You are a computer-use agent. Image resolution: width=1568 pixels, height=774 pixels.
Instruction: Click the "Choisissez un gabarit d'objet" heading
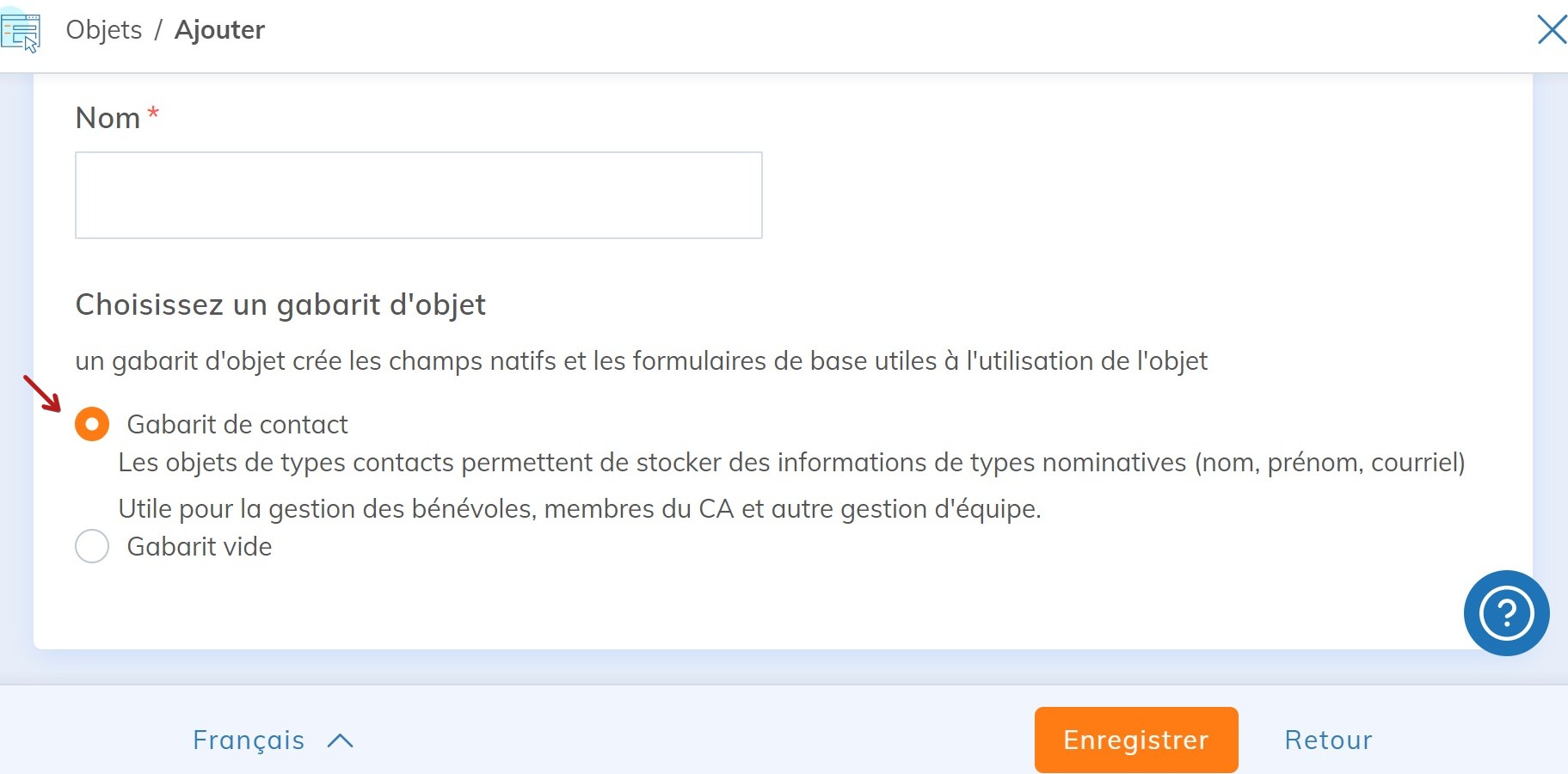280,305
